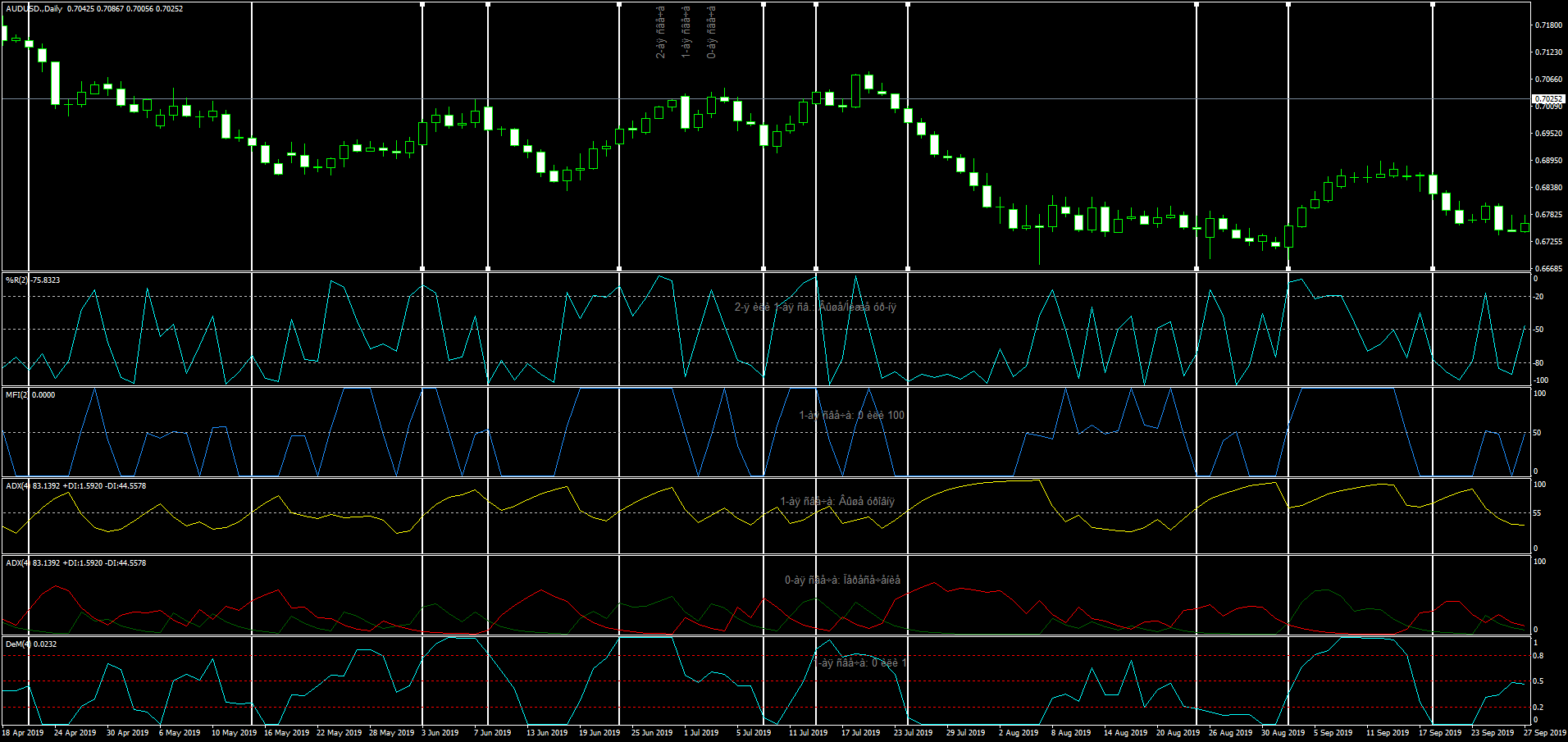
Task: Click the 0.71800 price scale label
Action: [x=1548, y=25]
